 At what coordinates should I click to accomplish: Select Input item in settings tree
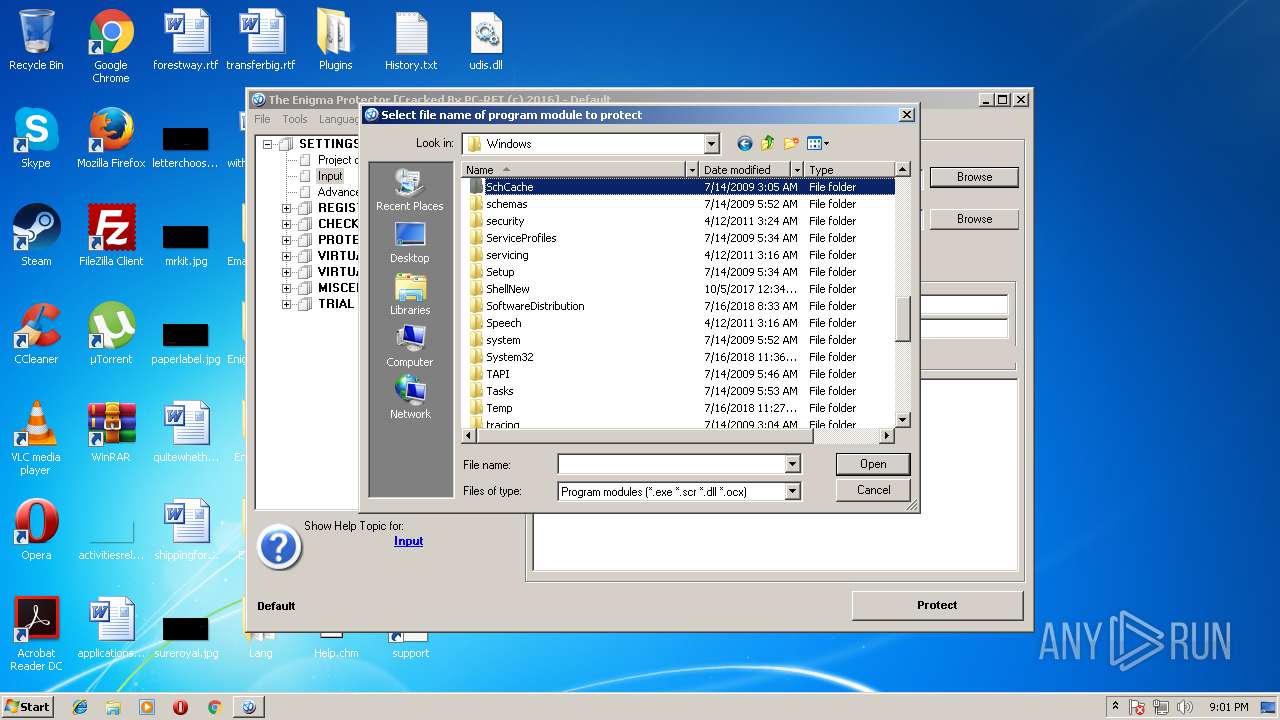330,176
